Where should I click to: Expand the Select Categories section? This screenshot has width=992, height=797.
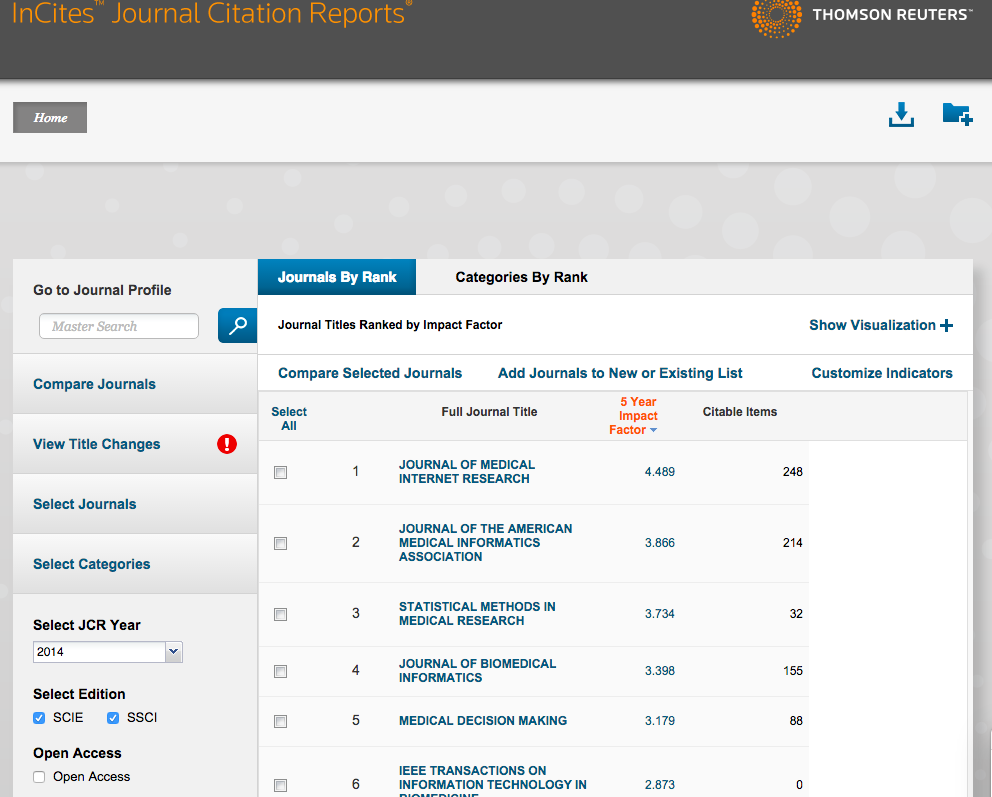click(x=92, y=564)
